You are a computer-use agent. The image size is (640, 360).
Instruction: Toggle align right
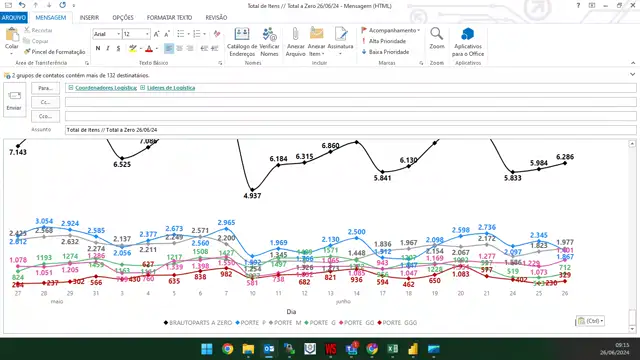click(190, 48)
